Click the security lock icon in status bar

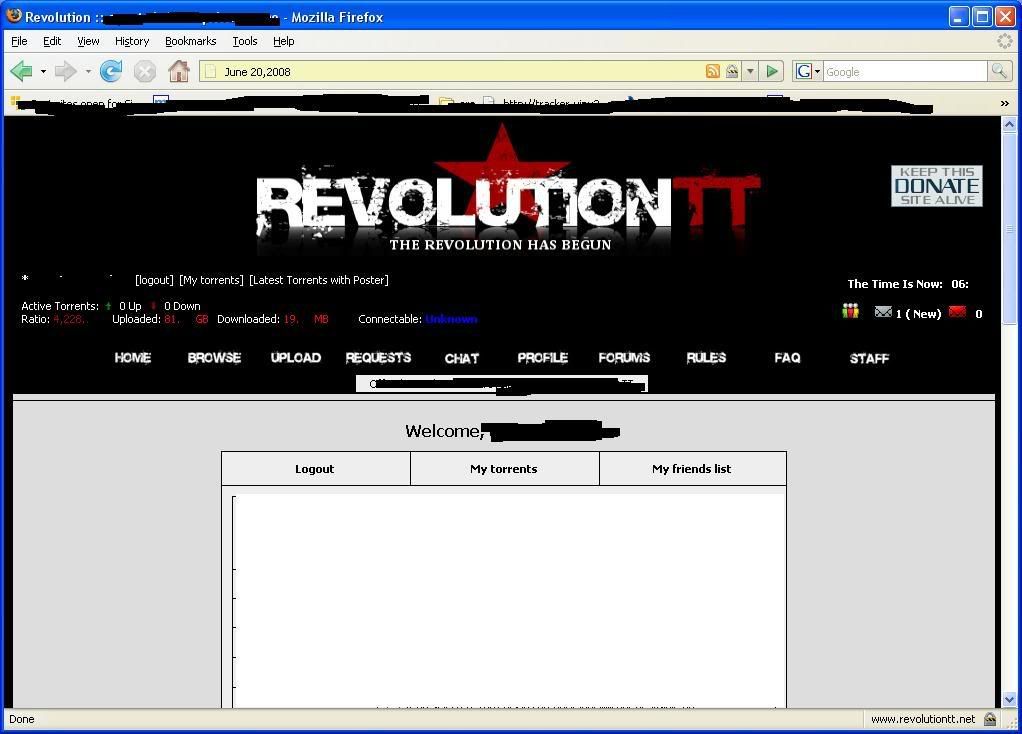point(989,719)
